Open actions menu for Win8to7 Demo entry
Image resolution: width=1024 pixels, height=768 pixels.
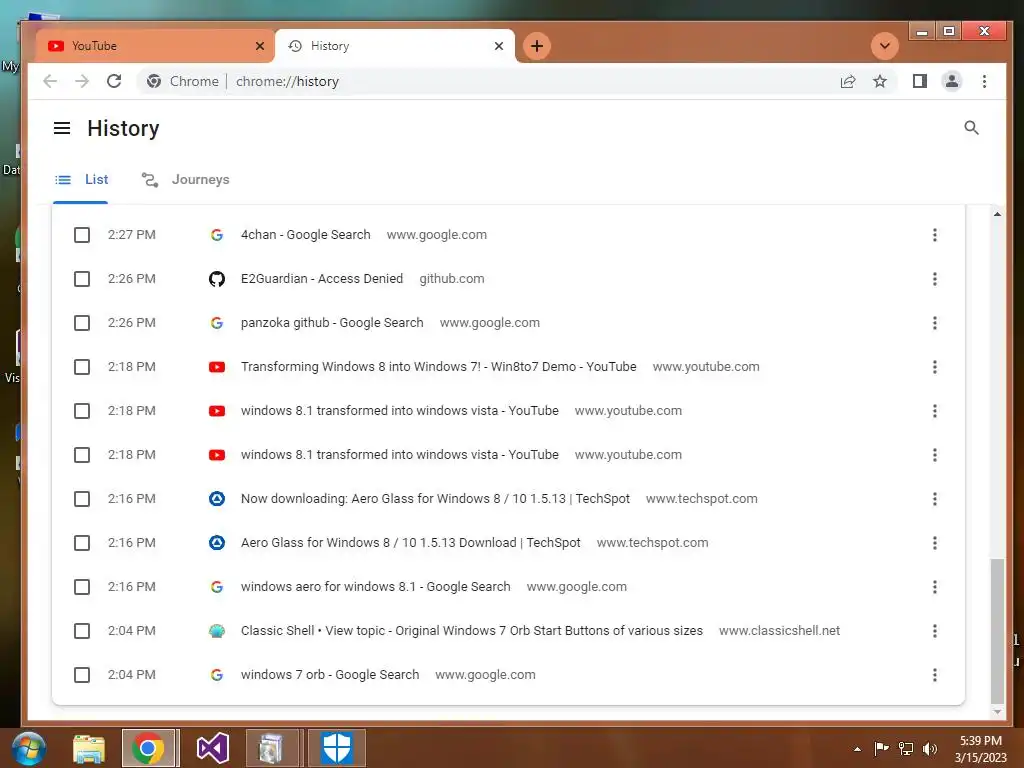pyautogui.click(x=935, y=367)
